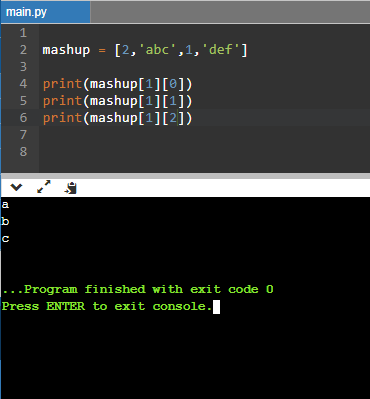The width and height of the screenshot is (370, 399).
Task: Select line number 7 in the gutter
Action: point(23,135)
